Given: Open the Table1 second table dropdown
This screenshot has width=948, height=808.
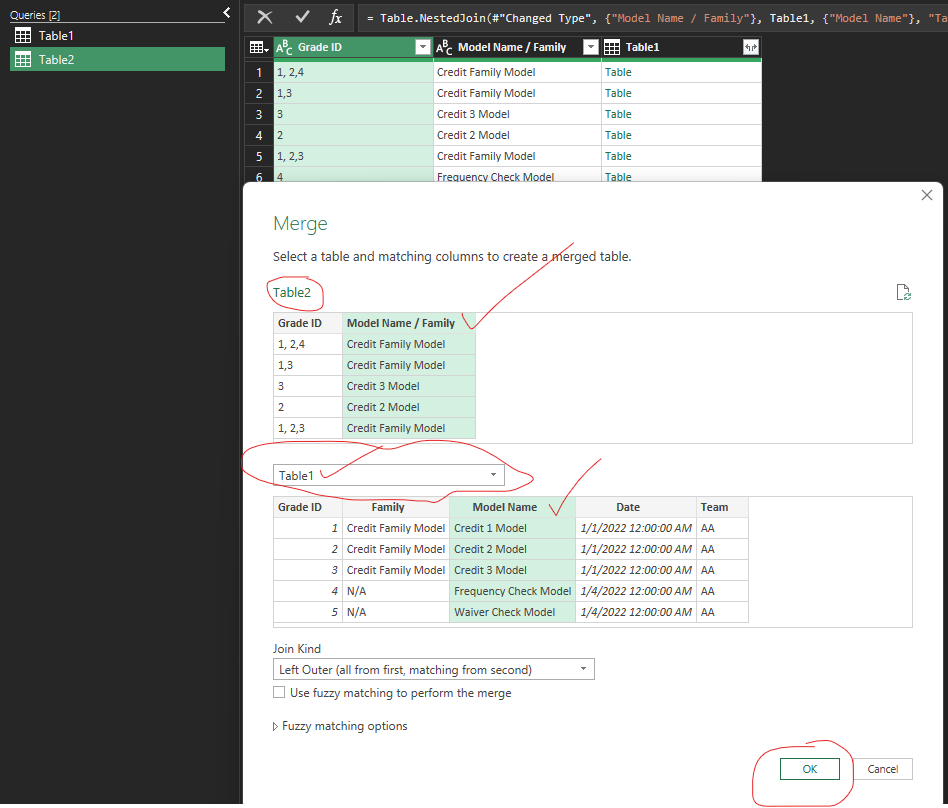Looking at the screenshot, I should pyautogui.click(x=389, y=475).
